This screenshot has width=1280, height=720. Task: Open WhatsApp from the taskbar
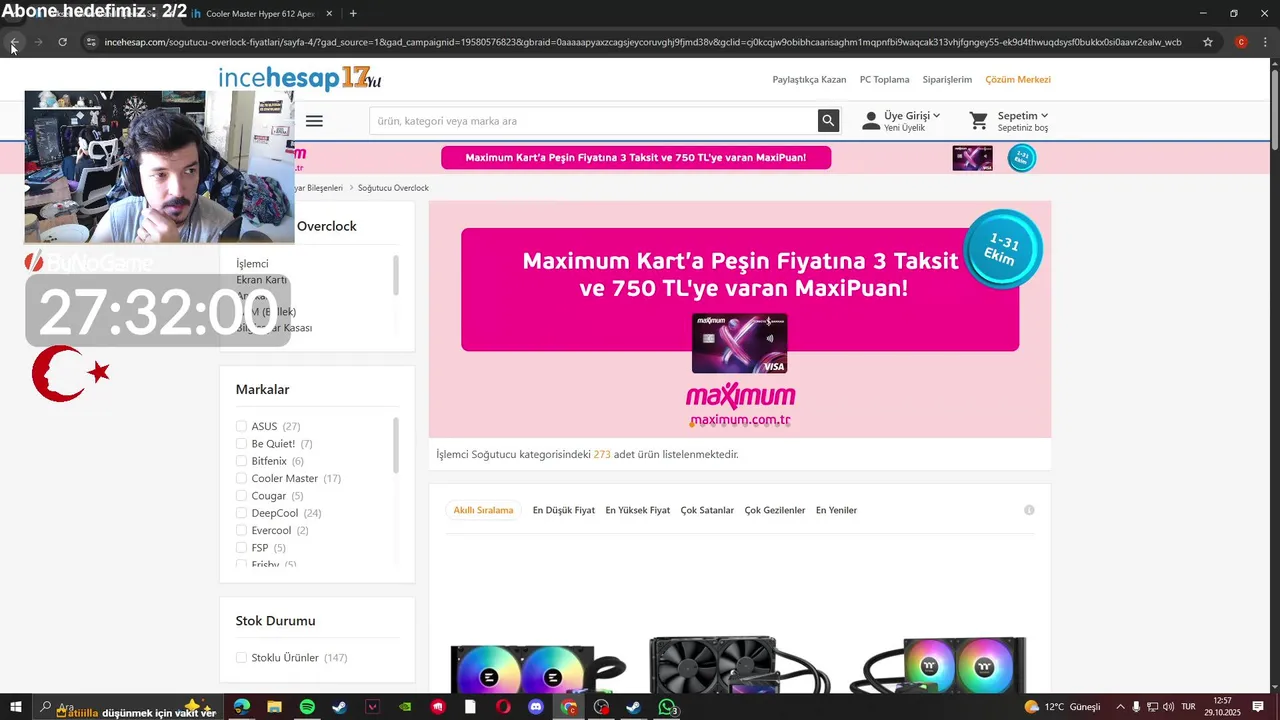667,707
